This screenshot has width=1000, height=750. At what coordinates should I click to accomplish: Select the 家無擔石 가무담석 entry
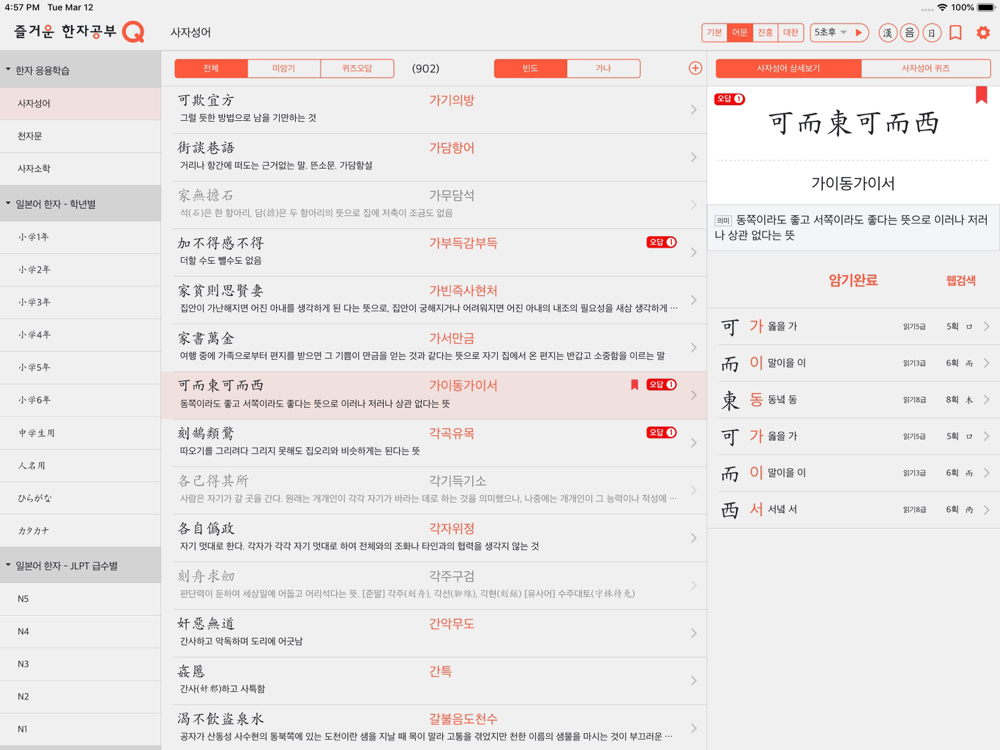[434, 205]
